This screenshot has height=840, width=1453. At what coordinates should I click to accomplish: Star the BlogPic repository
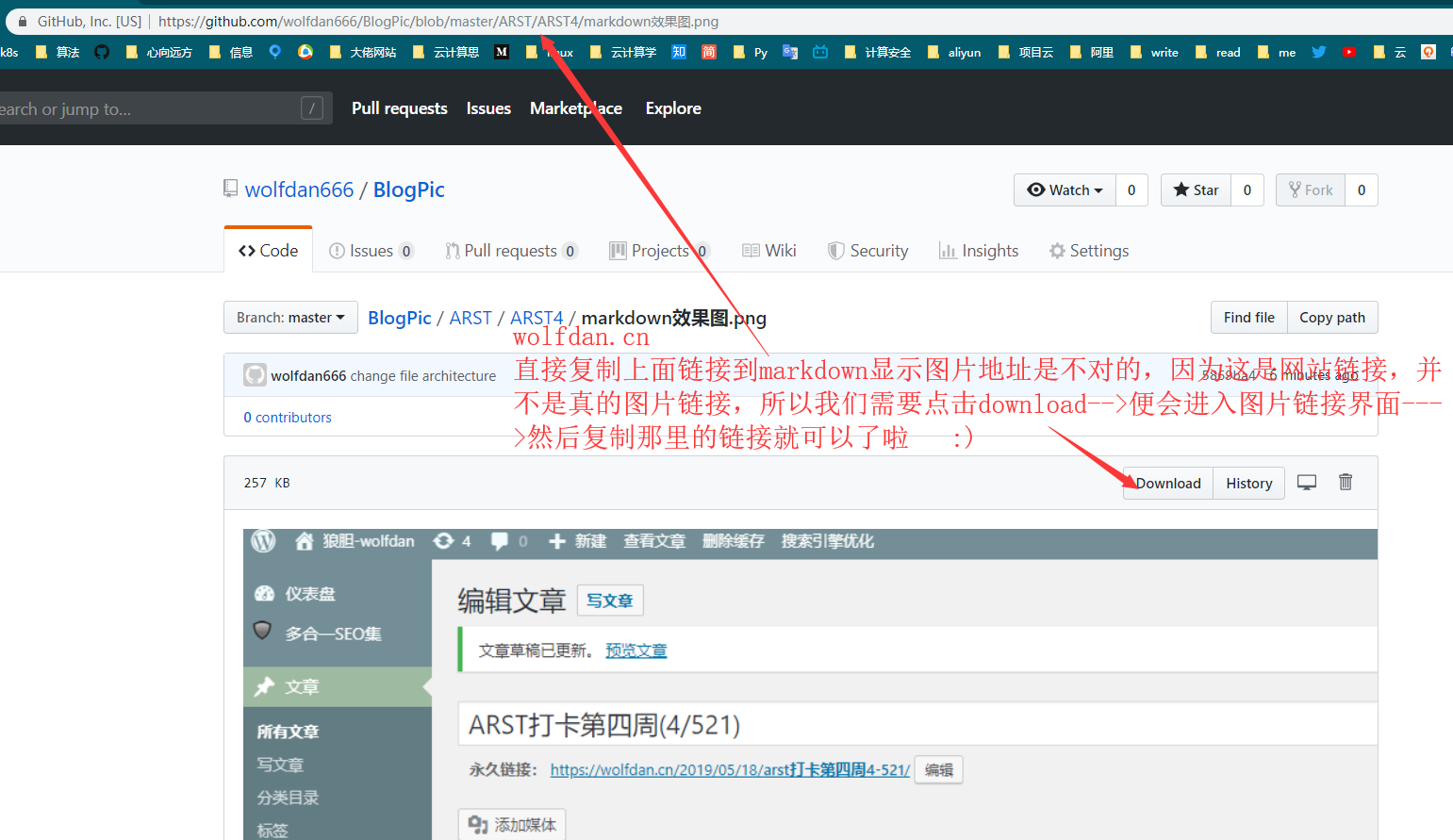pyautogui.click(x=1196, y=189)
